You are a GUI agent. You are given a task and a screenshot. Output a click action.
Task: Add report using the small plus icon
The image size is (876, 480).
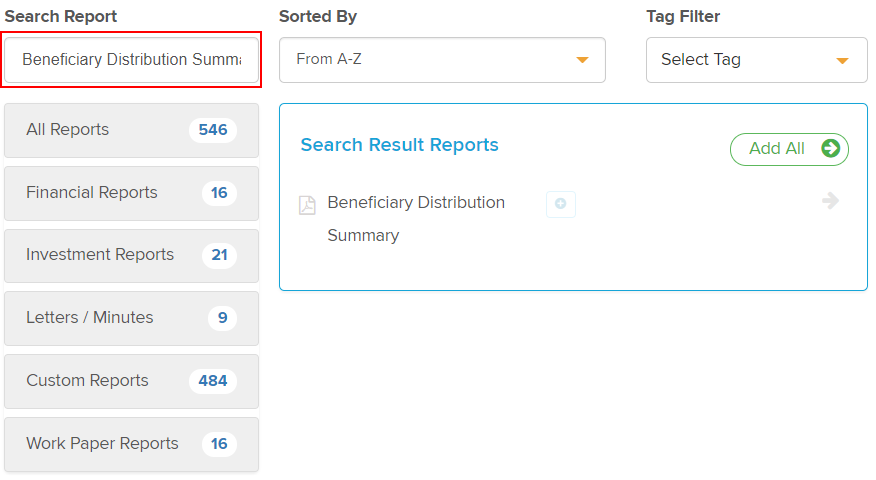pyautogui.click(x=561, y=204)
